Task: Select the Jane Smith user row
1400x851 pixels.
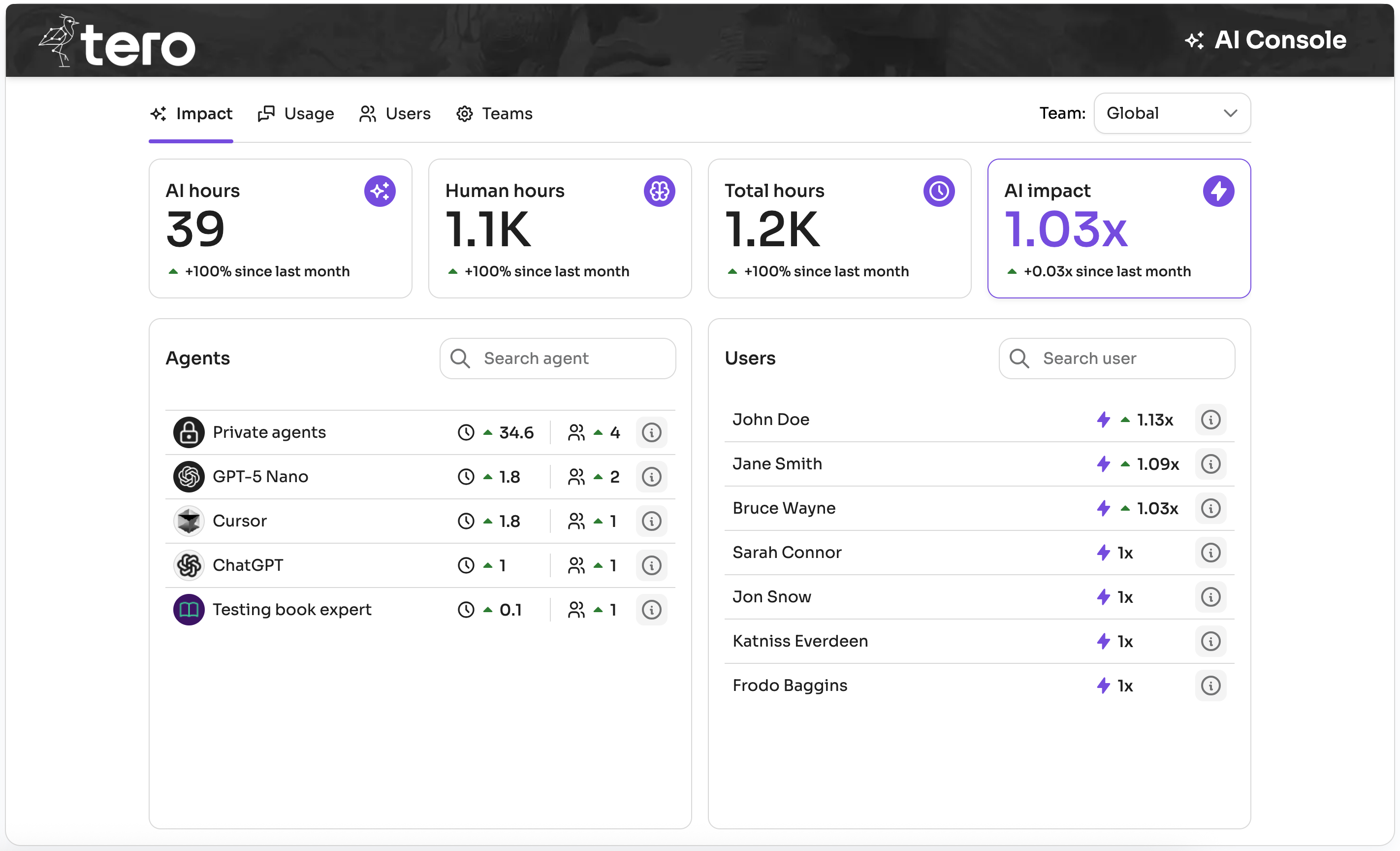Action: 909,464
